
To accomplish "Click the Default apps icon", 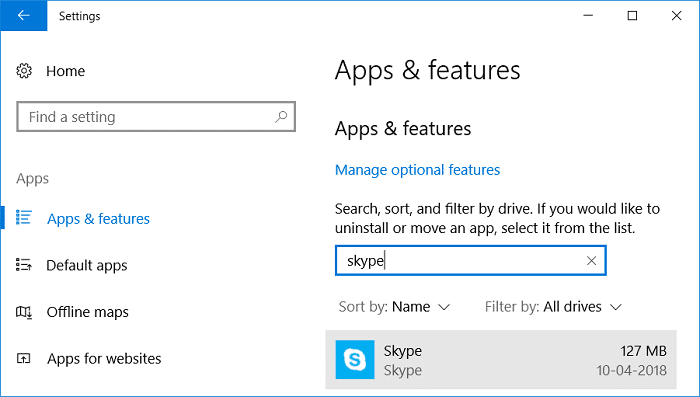I will pyautogui.click(x=24, y=264).
